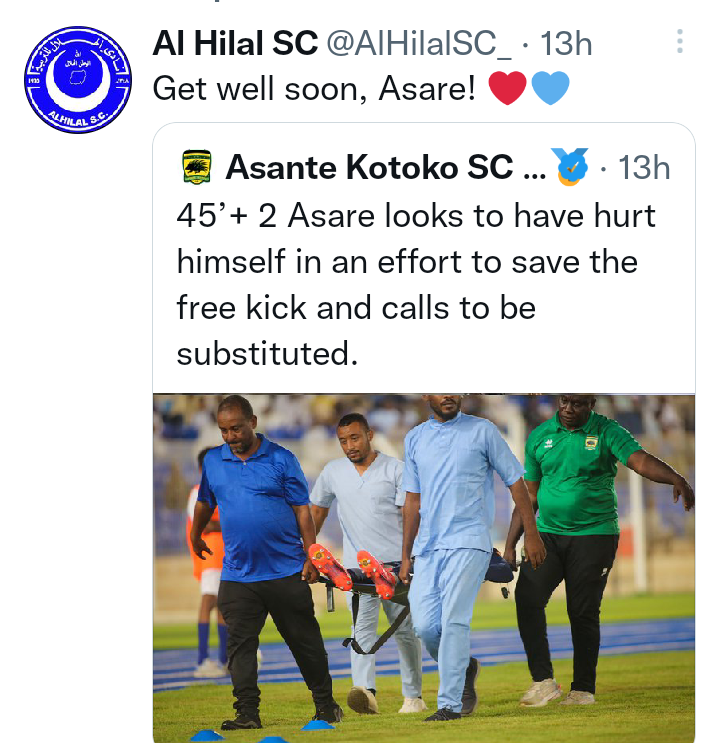
Task: Open Asante Kotoko porcupine logo avatar
Action: pos(197,167)
